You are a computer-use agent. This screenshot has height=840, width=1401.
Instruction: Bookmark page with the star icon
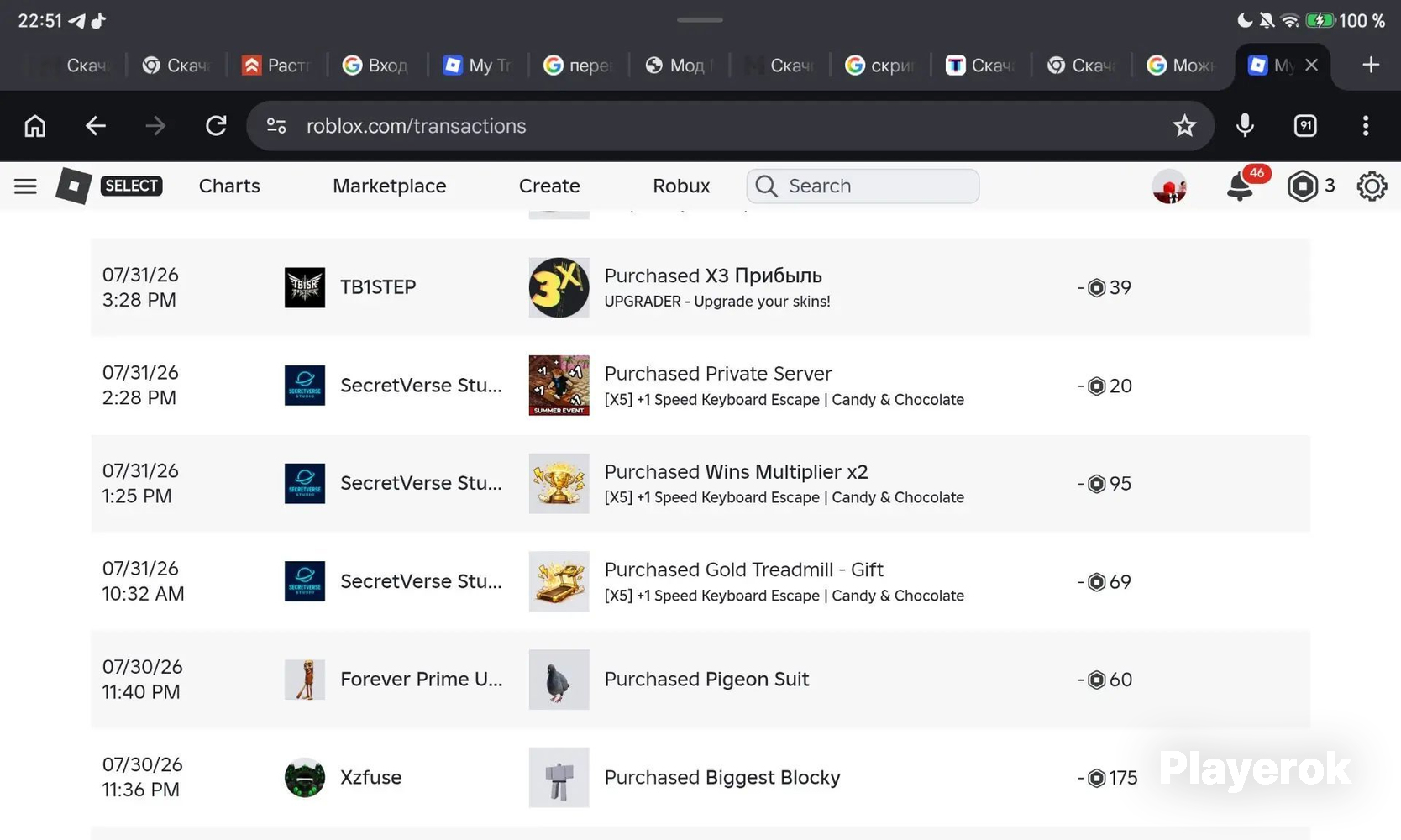[1184, 126]
